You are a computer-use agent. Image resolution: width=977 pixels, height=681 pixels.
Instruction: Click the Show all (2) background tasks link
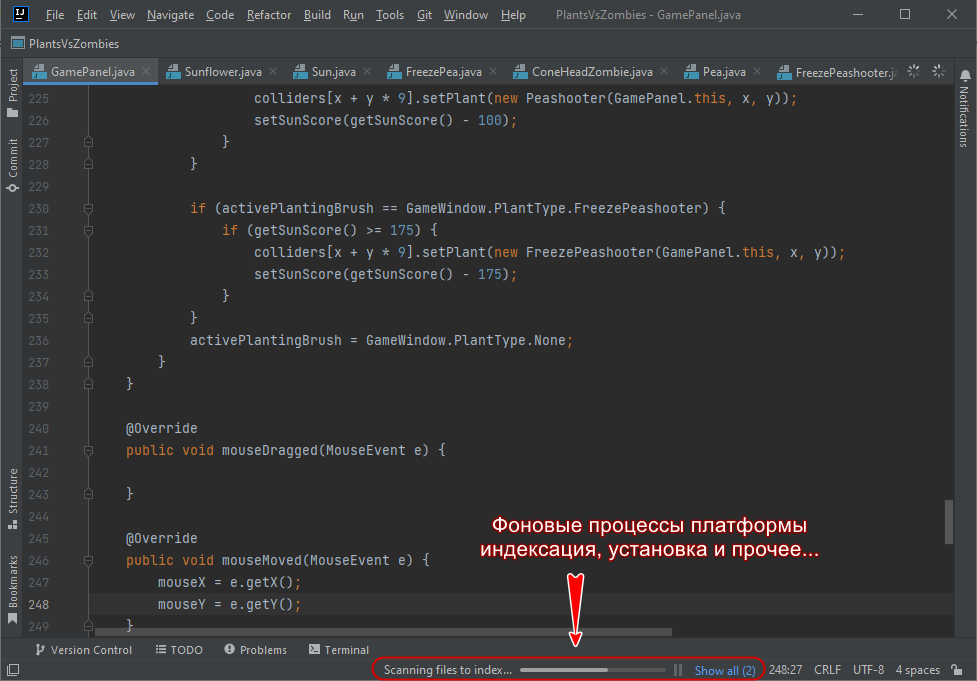[725, 670]
